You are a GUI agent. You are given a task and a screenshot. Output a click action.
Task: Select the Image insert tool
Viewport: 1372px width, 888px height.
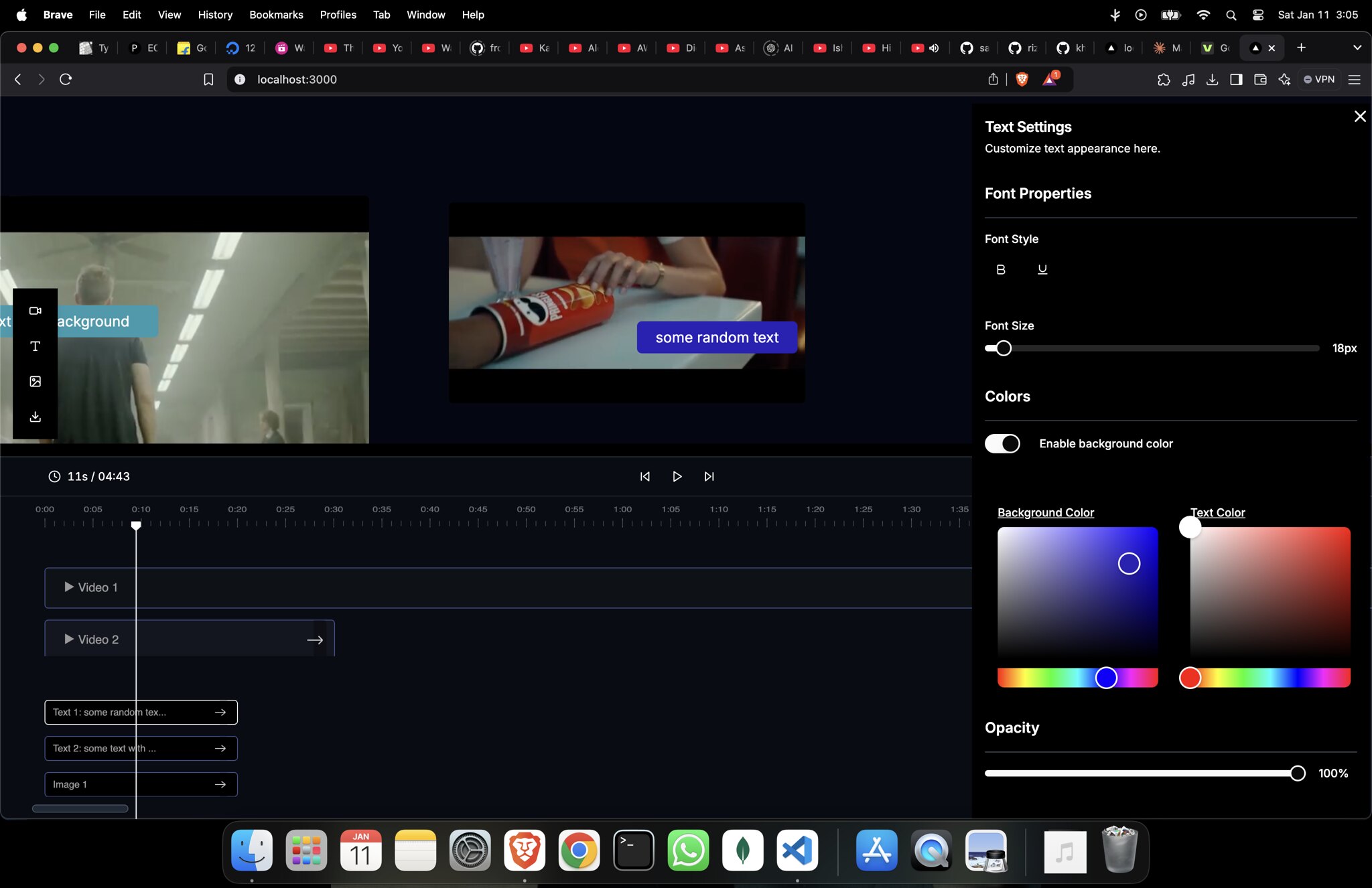click(x=35, y=381)
